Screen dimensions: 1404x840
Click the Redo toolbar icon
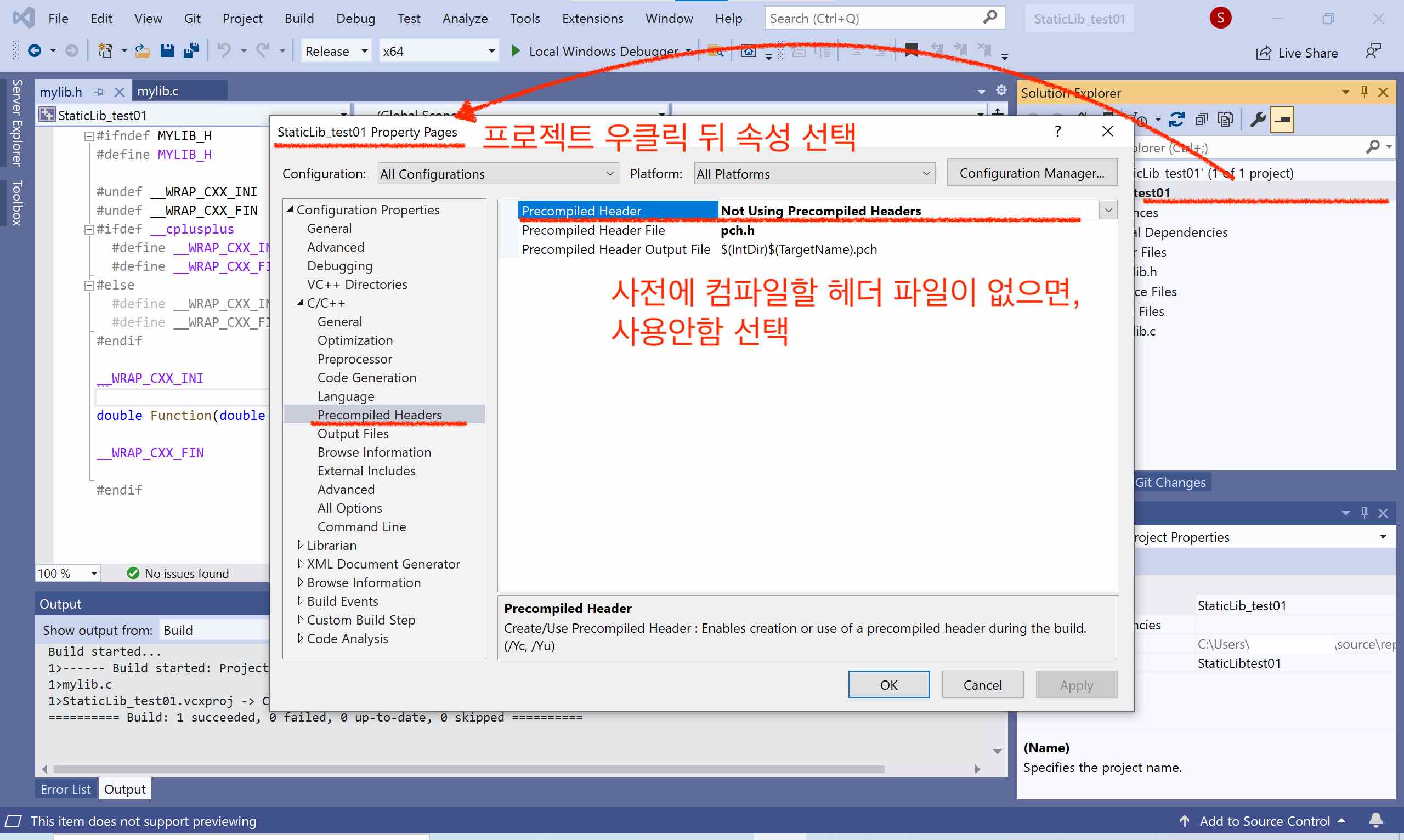263,51
